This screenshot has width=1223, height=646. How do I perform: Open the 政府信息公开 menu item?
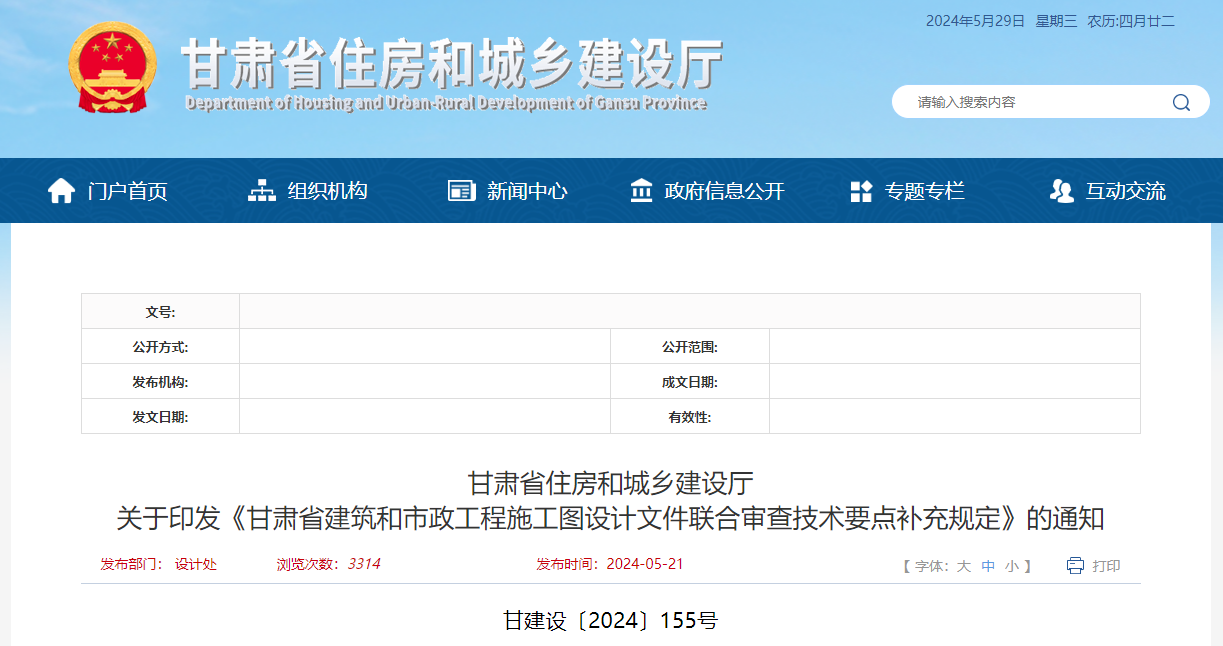point(722,190)
